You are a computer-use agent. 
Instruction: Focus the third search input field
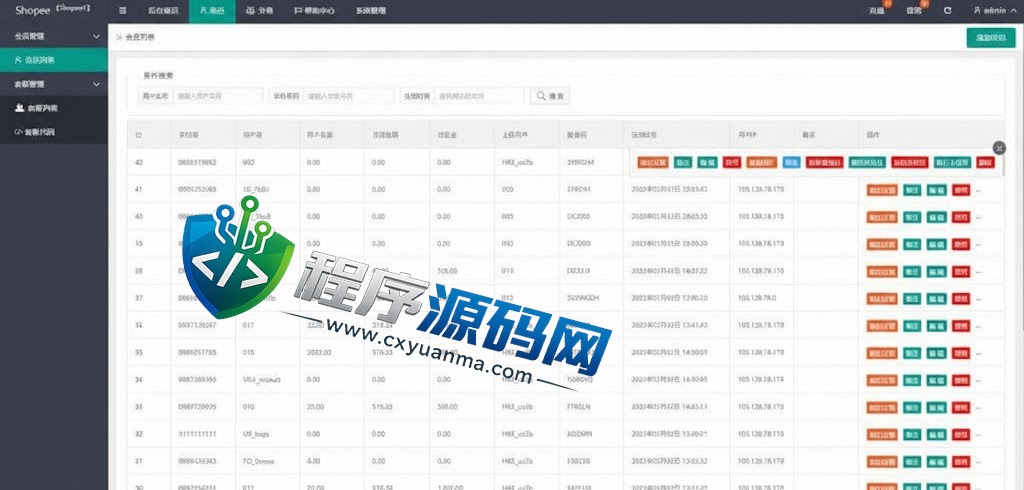(479, 96)
